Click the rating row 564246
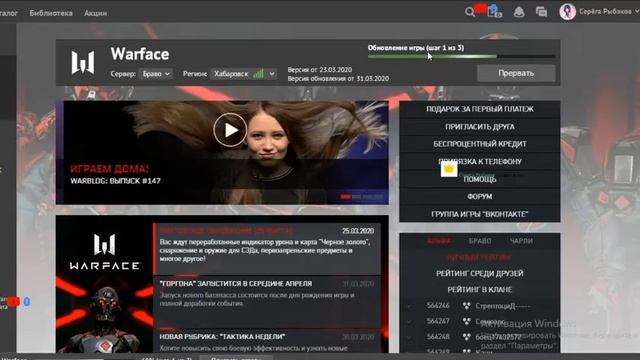The image size is (640, 360). [480, 306]
